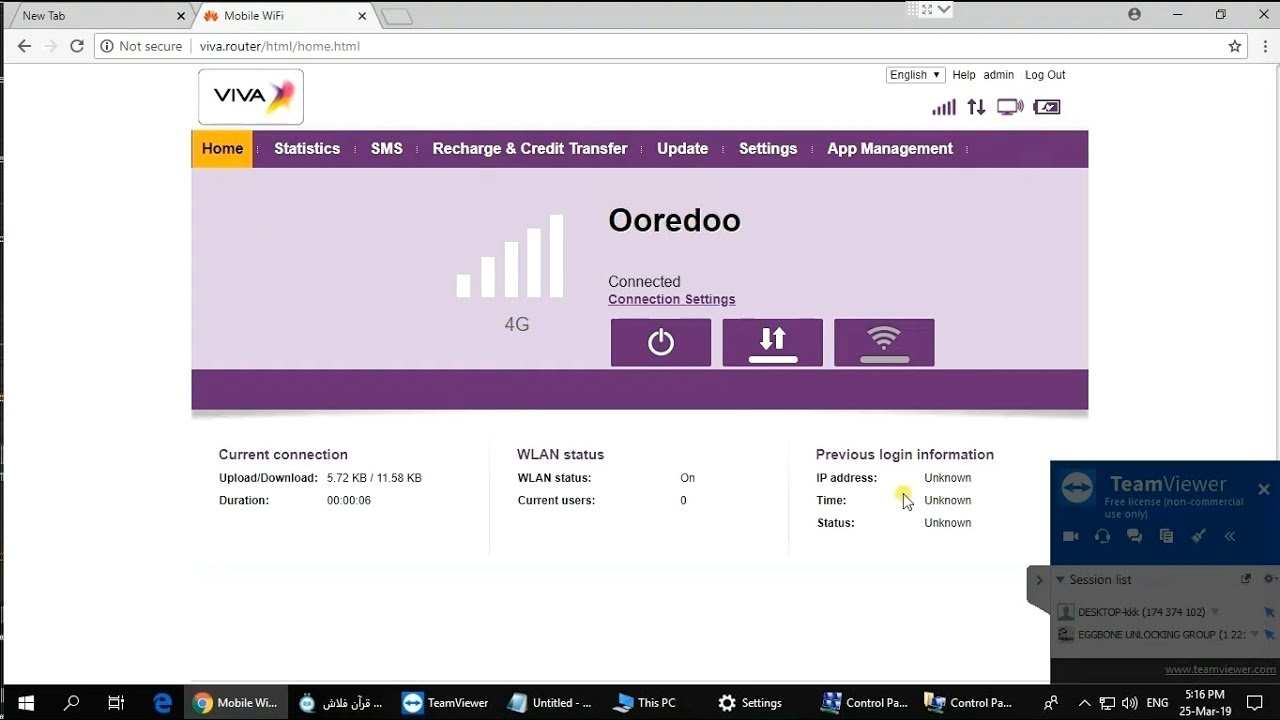Screen dimensions: 1280x720
Task: Click the data traffic arrows status icon
Action: (976, 107)
